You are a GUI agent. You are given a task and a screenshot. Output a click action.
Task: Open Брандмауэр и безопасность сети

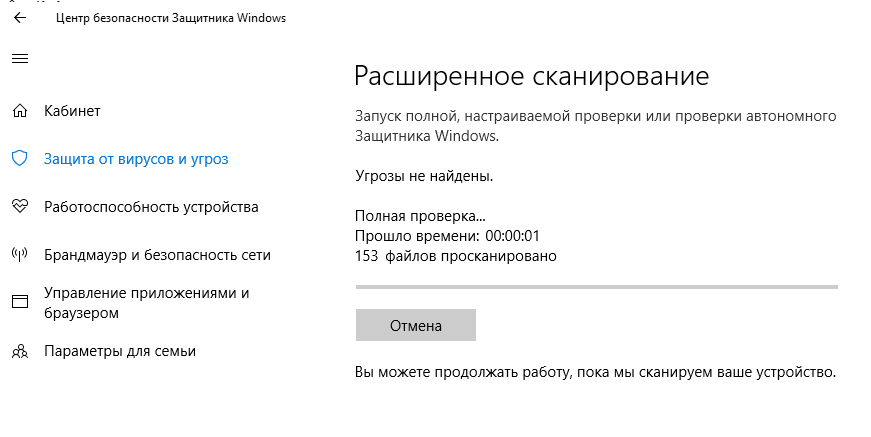(x=157, y=255)
